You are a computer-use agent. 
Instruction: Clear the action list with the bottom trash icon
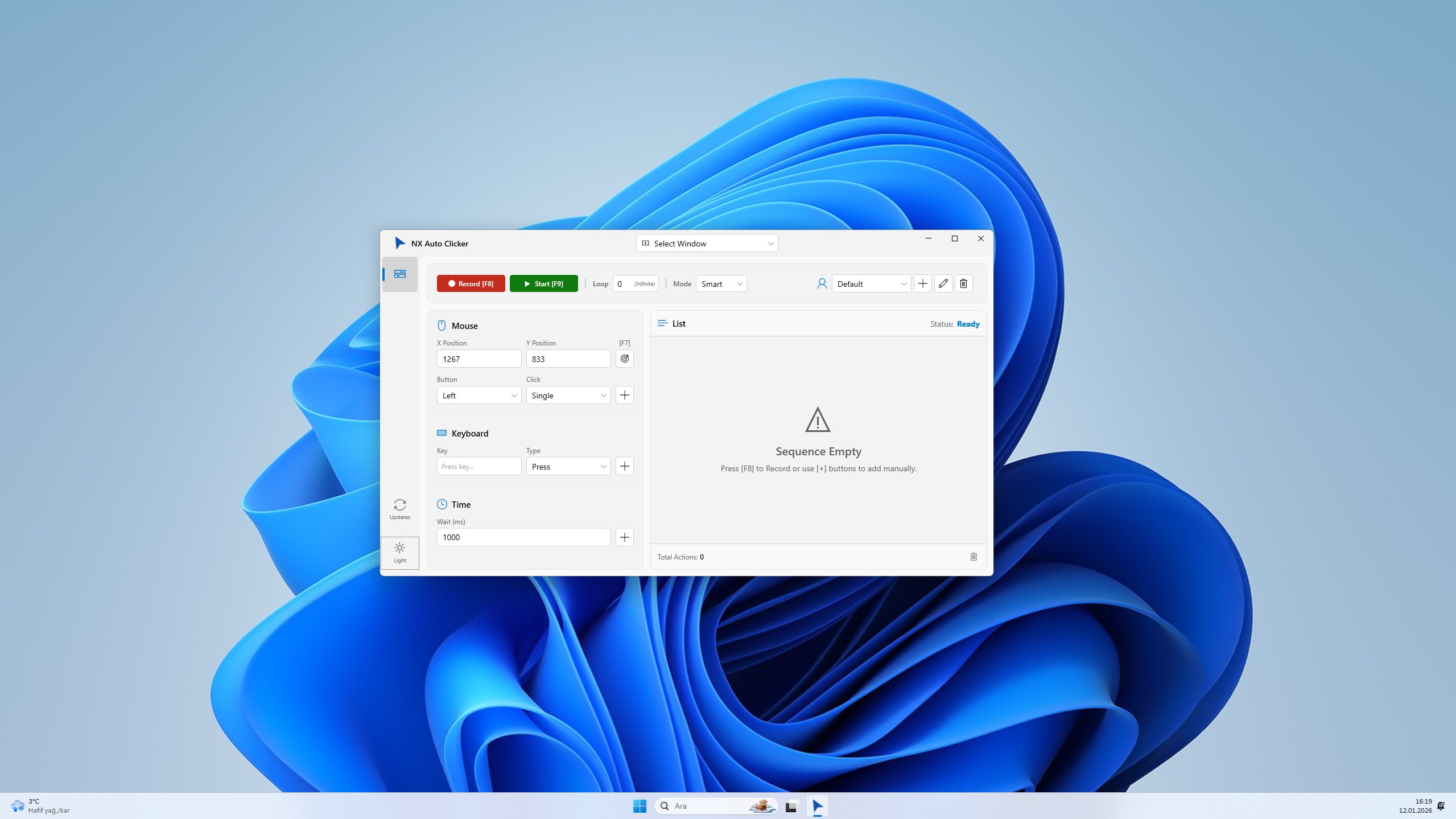pyautogui.click(x=974, y=557)
